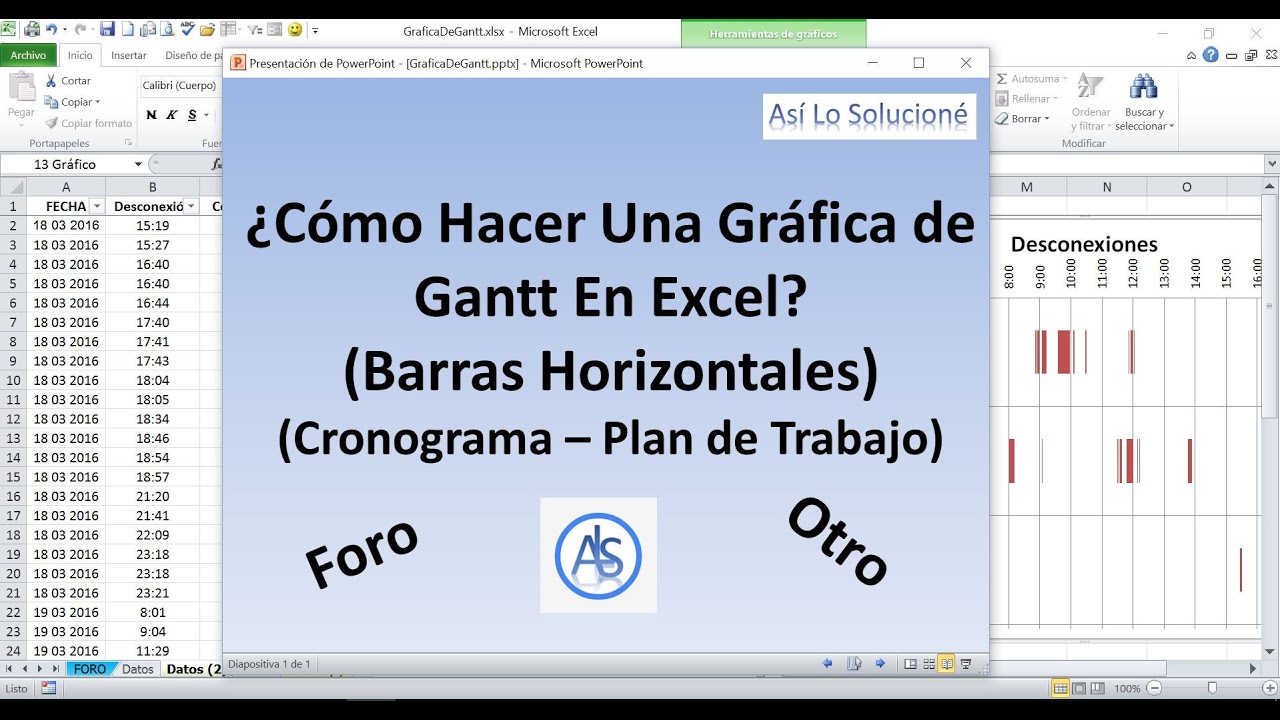Screen dimensions: 1280x720
Task: Undo the last action in Excel
Action: point(51,30)
